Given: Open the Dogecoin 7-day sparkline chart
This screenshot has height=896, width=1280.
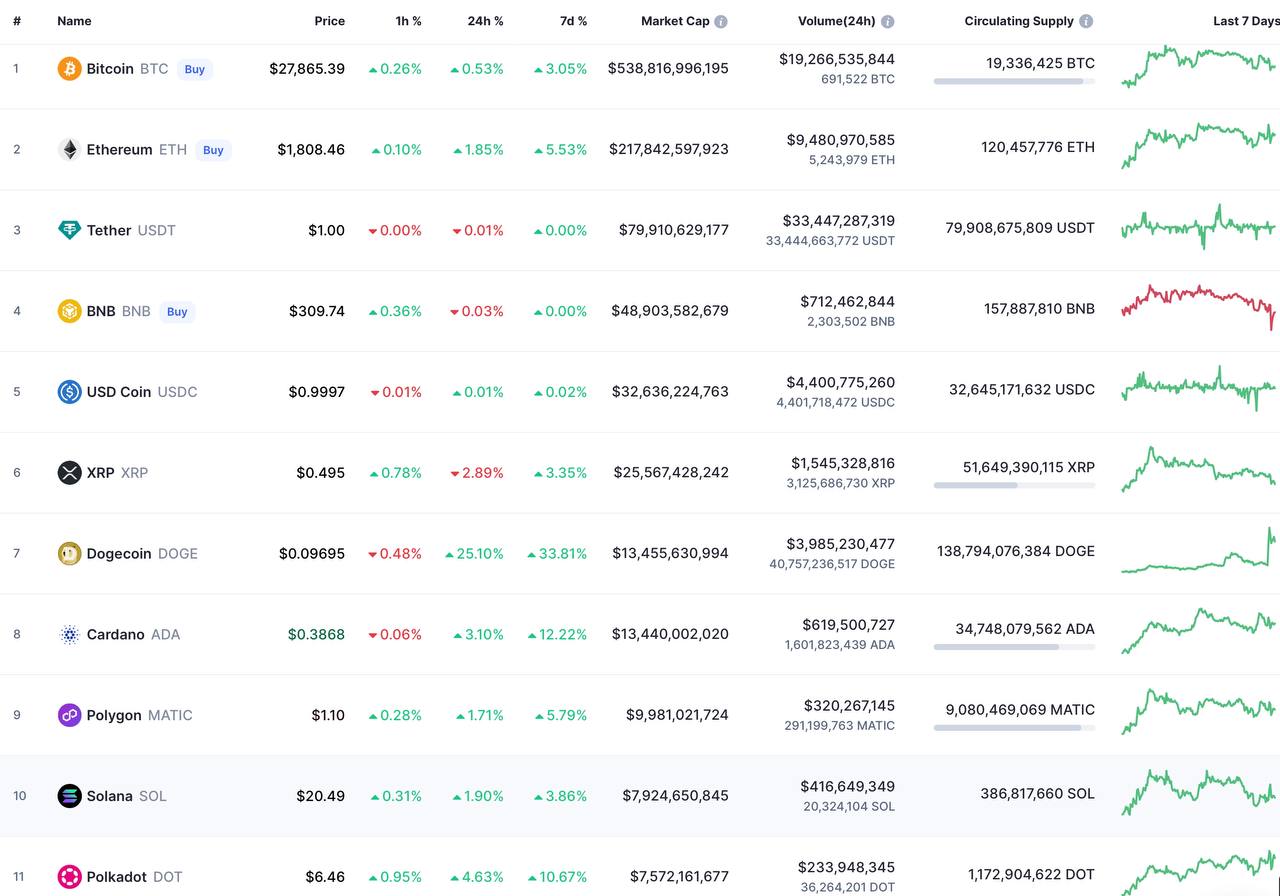Looking at the screenshot, I should click(x=1198, y=553).
